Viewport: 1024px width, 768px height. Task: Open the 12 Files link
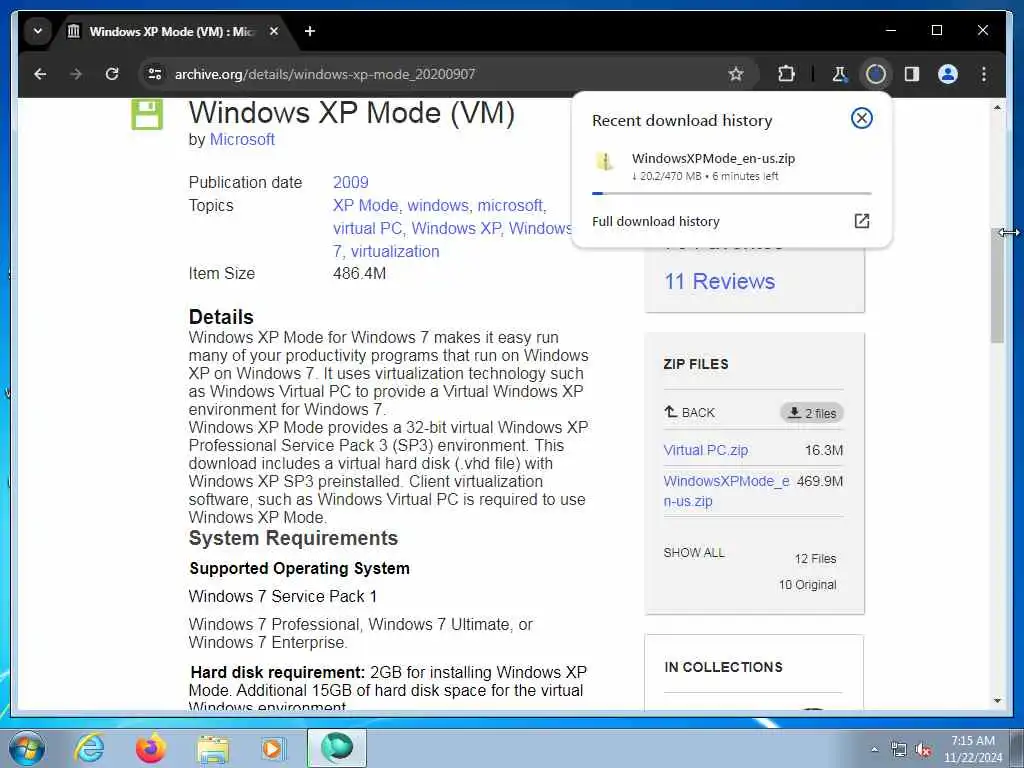pyautogui.click(x=815, y=559)
